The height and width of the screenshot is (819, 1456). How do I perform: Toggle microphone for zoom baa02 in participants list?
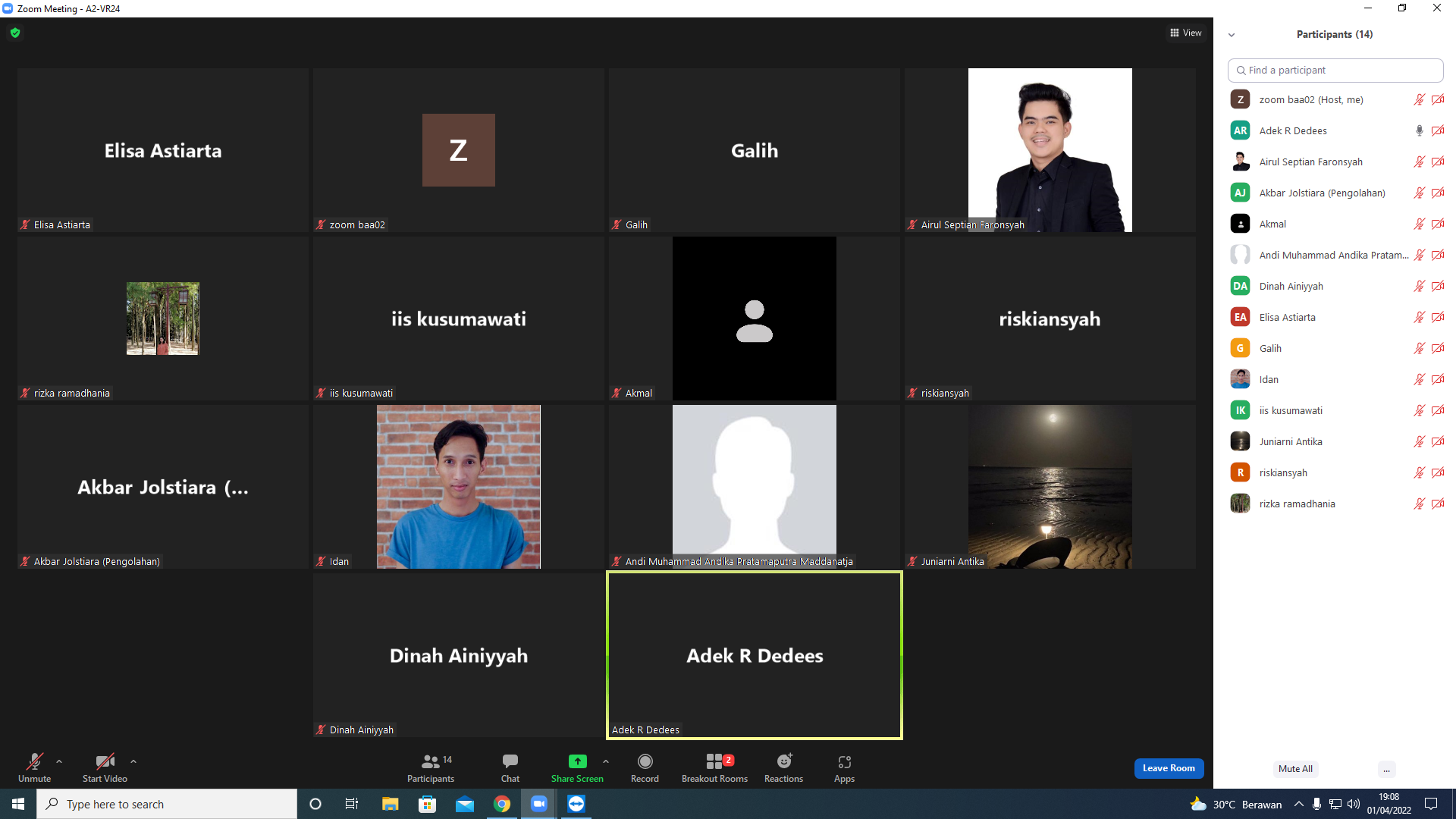point(1419,99)
